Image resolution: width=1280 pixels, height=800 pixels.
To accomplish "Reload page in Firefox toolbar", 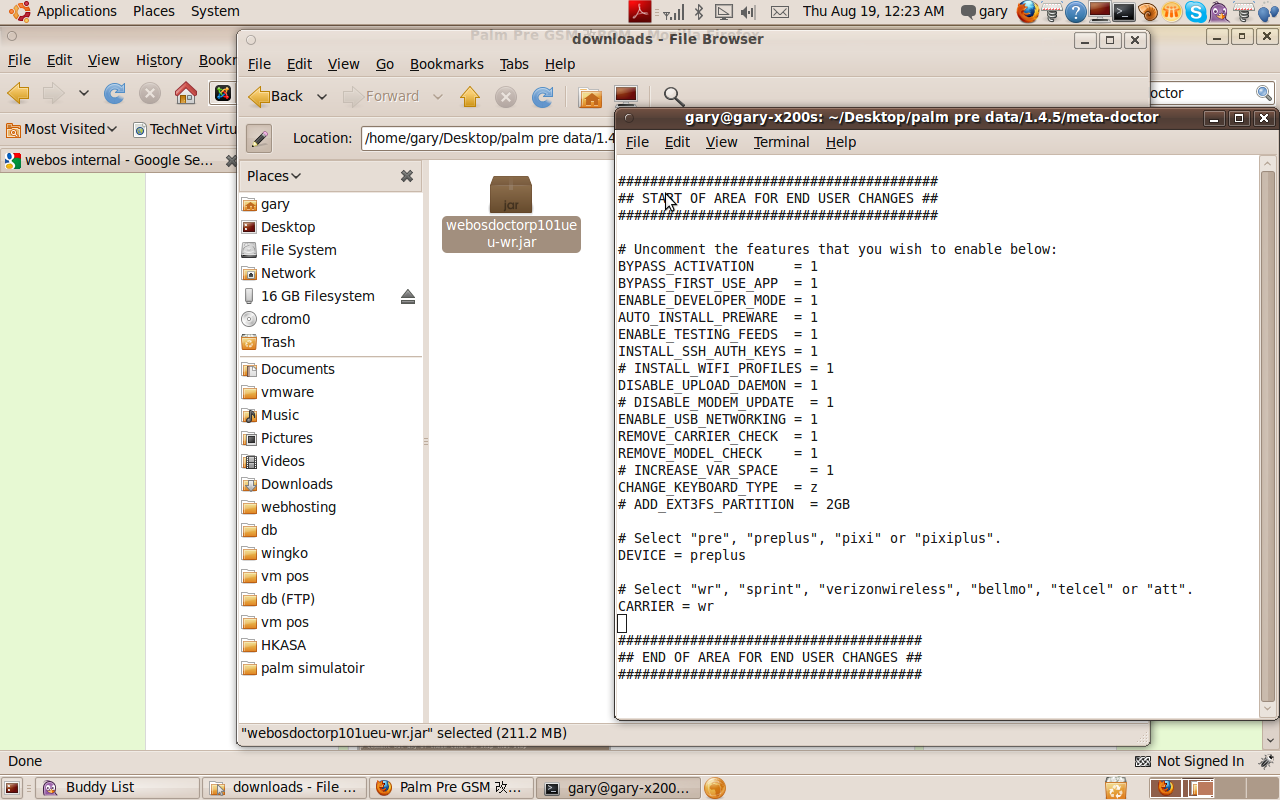I will click(115, 93).
